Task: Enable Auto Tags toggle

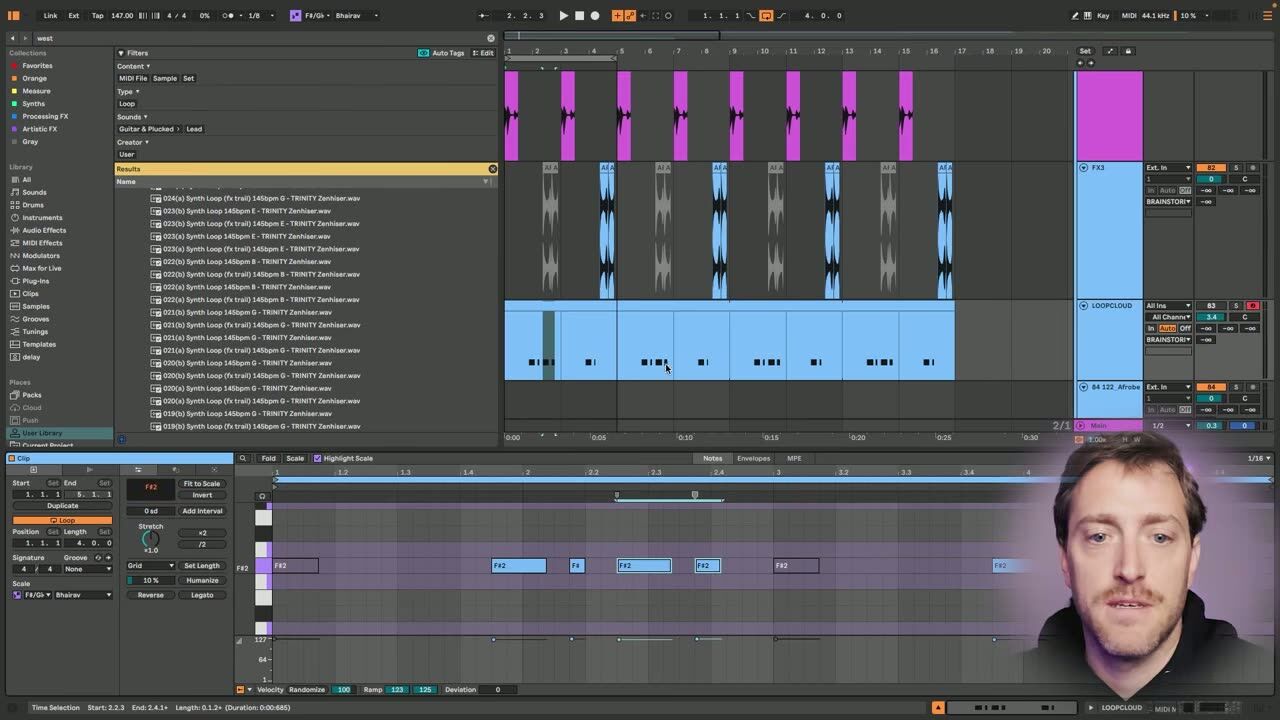Action: (441, 53)
